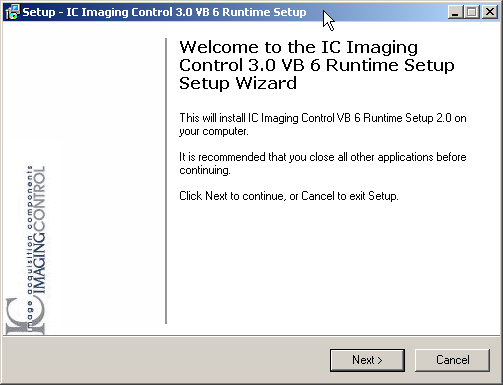Click the 'your computer.' text line
503x385 pixels.
pos(214,132)
